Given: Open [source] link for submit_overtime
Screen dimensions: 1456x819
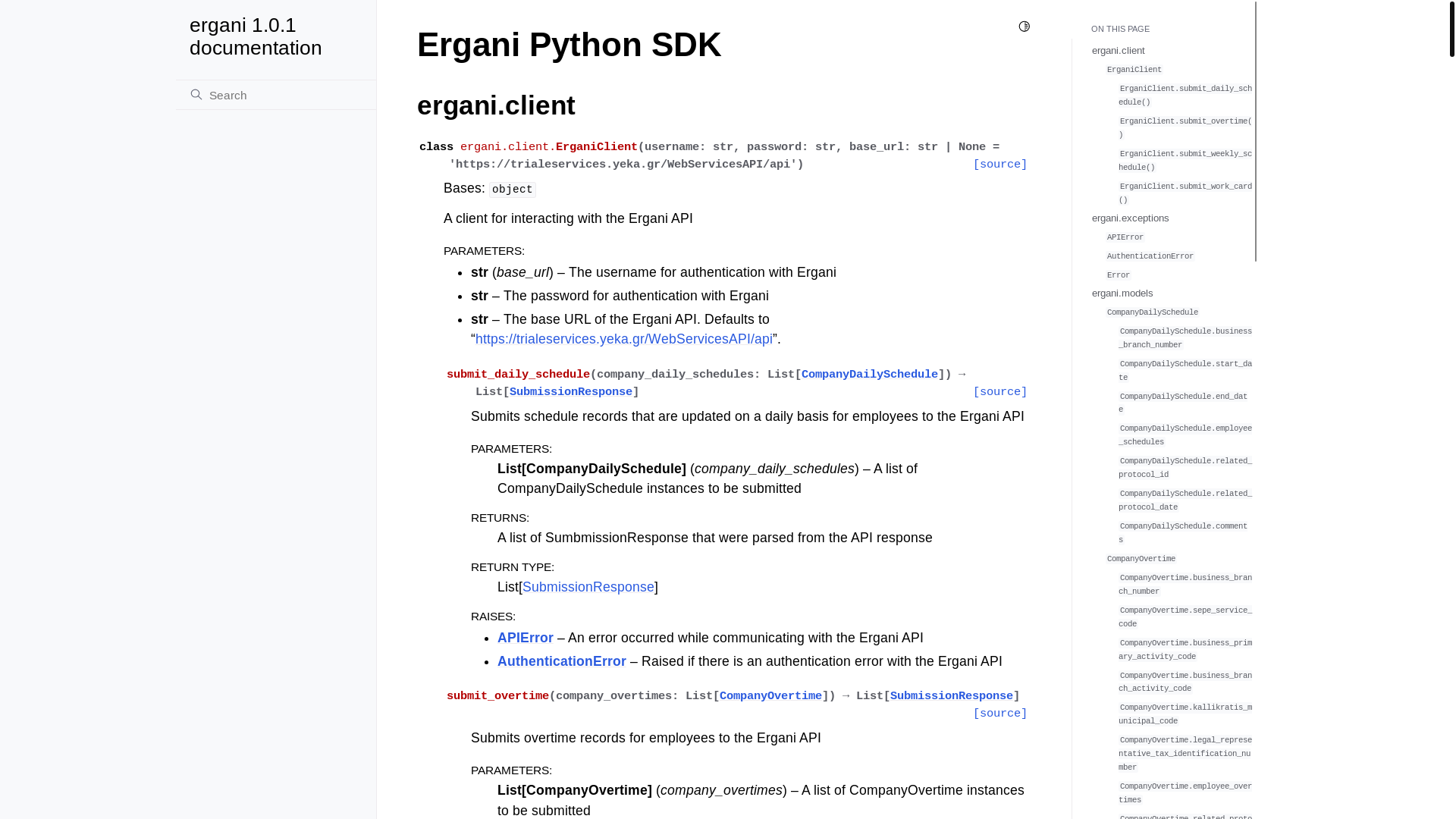Looking at the screenshot, I should (x=1000, y=714).
